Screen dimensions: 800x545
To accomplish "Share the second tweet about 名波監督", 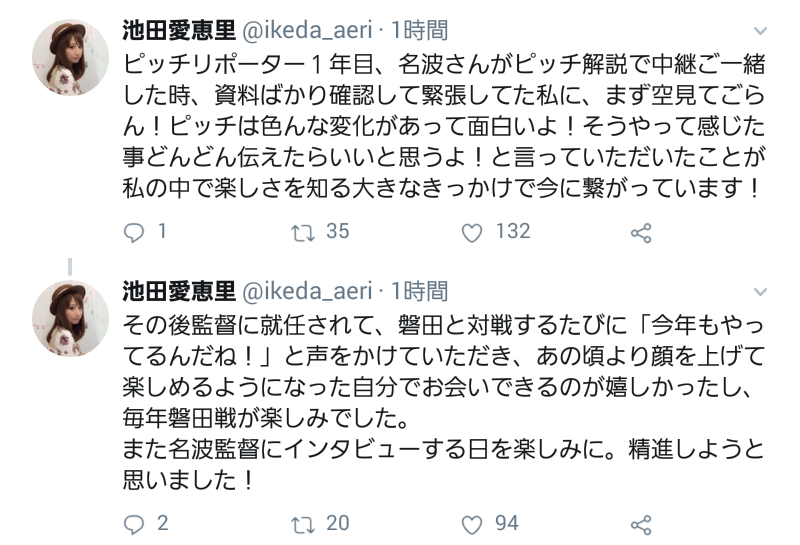I will point(641,522).
